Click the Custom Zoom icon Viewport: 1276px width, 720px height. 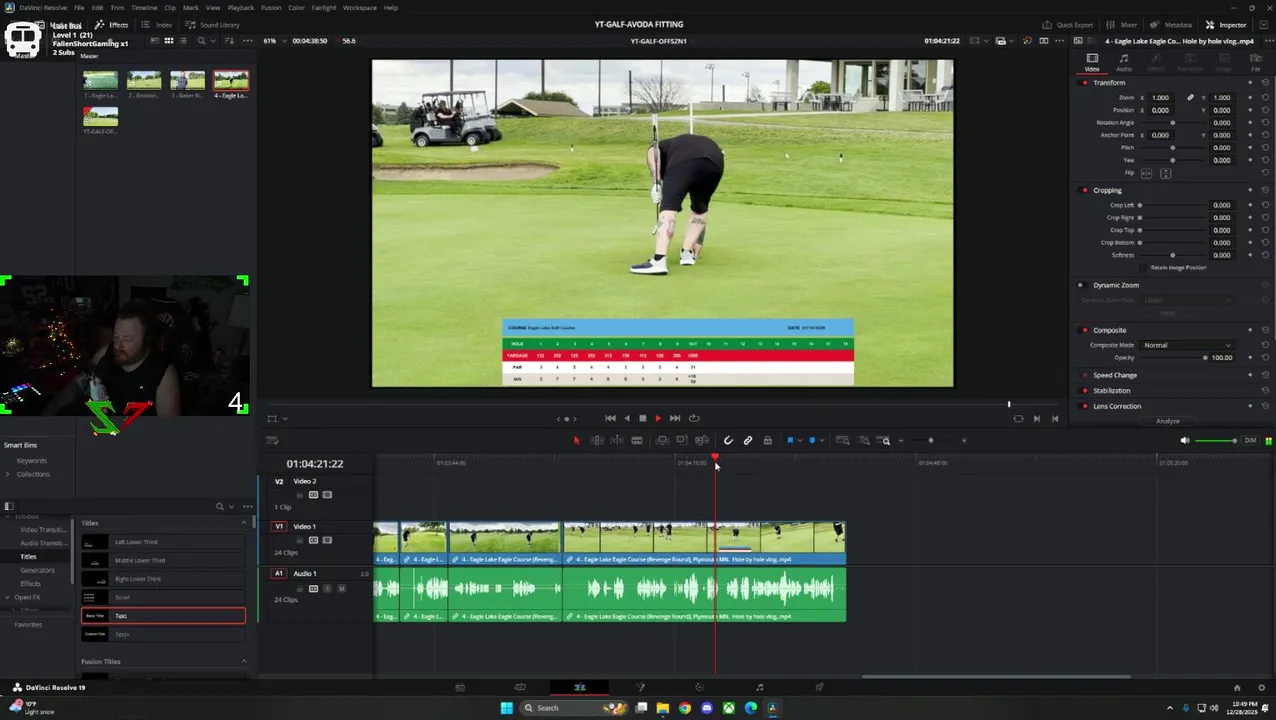click(x=885, y=440)
